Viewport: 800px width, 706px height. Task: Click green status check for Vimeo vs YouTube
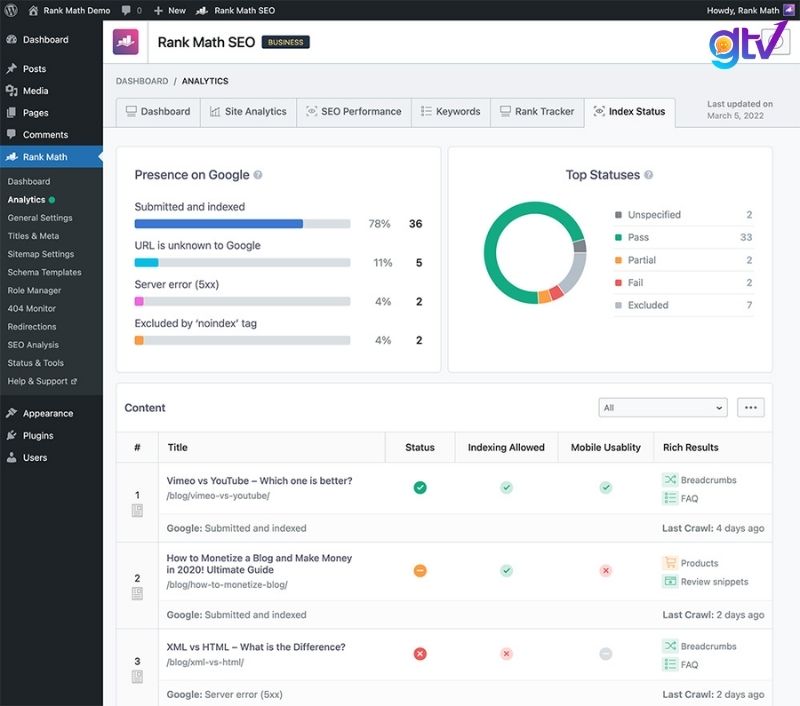click(420, 487)
